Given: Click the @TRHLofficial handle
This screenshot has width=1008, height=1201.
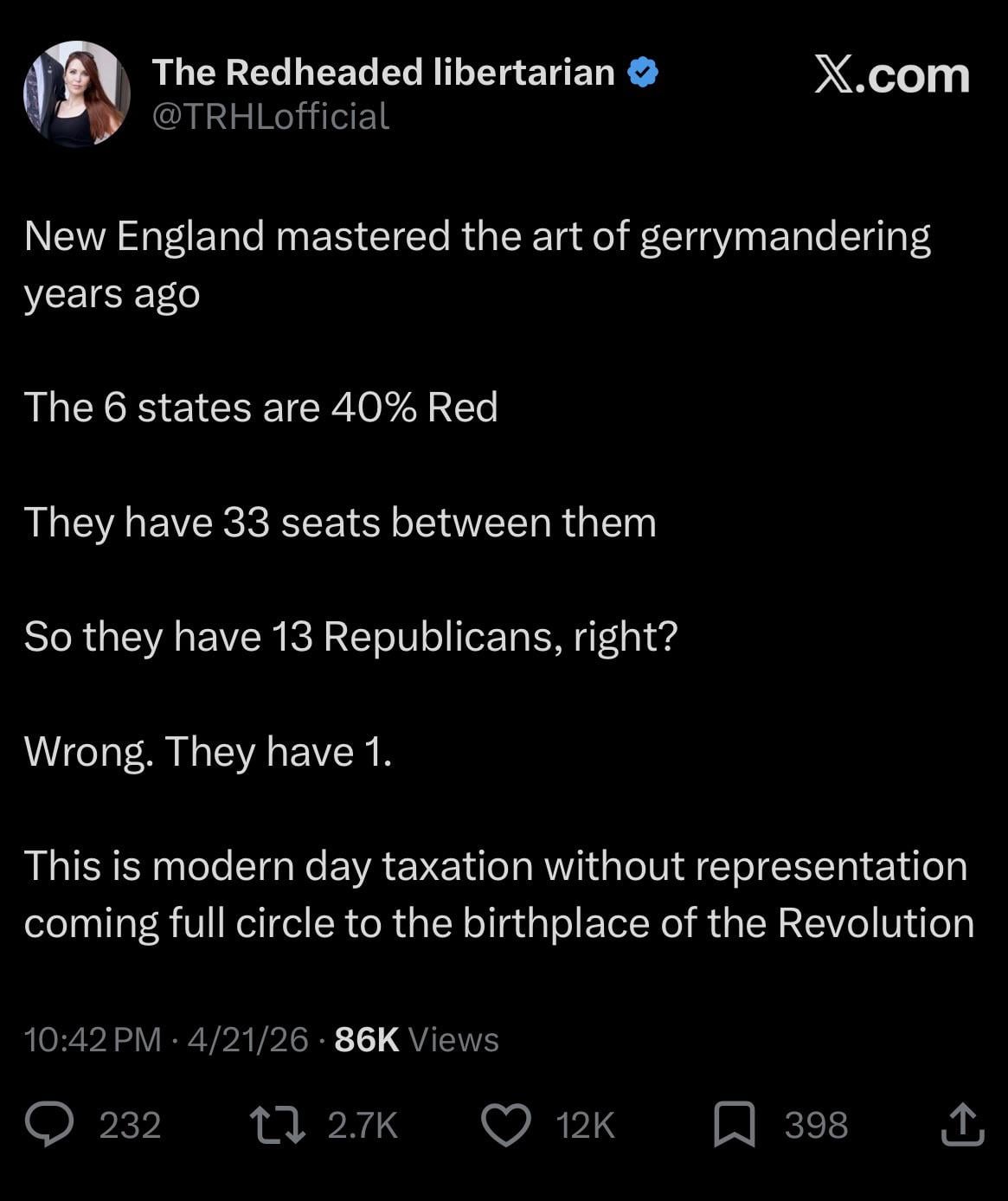Looking at the screenshot, I should click(271, 117).
